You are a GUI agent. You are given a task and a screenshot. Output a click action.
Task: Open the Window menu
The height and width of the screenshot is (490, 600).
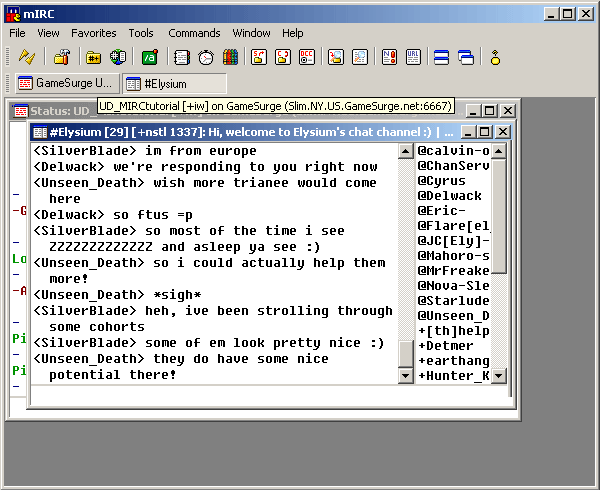(x=251, y=33)
